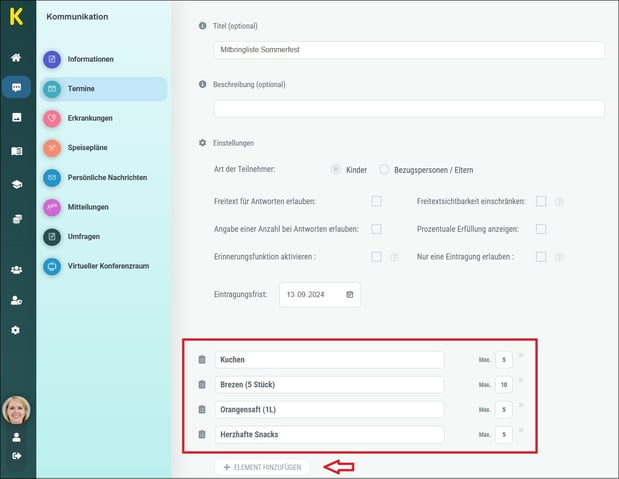The height and width of the screenshot is (479, 619).
Task: Select the Termine menu entry
Action: 103,89
